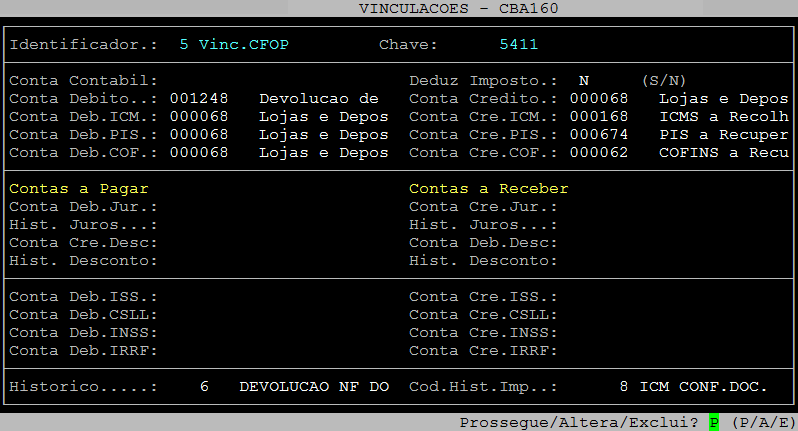The width and height of the screenshot is (798, 431).
Task: Click the Conta Debito code 001248
Action: point(199,98)
